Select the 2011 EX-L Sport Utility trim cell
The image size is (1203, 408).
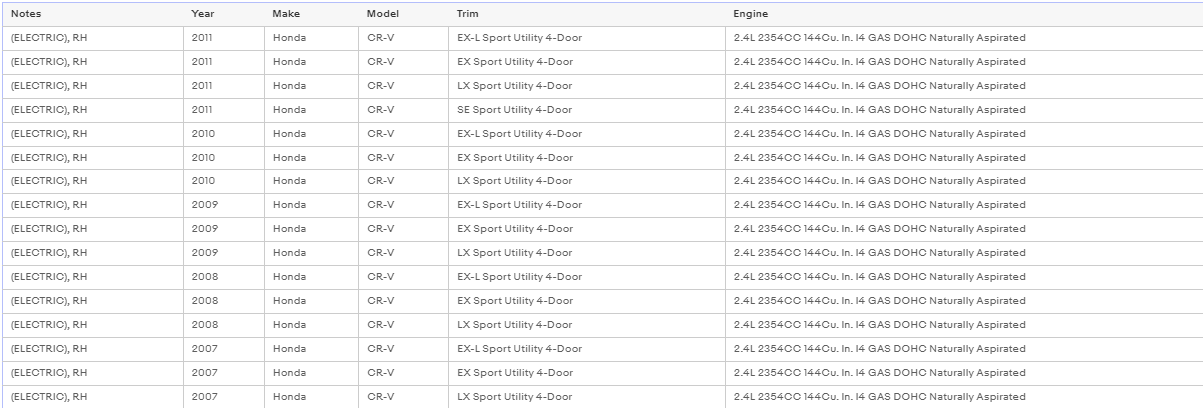tap(587, 38)
